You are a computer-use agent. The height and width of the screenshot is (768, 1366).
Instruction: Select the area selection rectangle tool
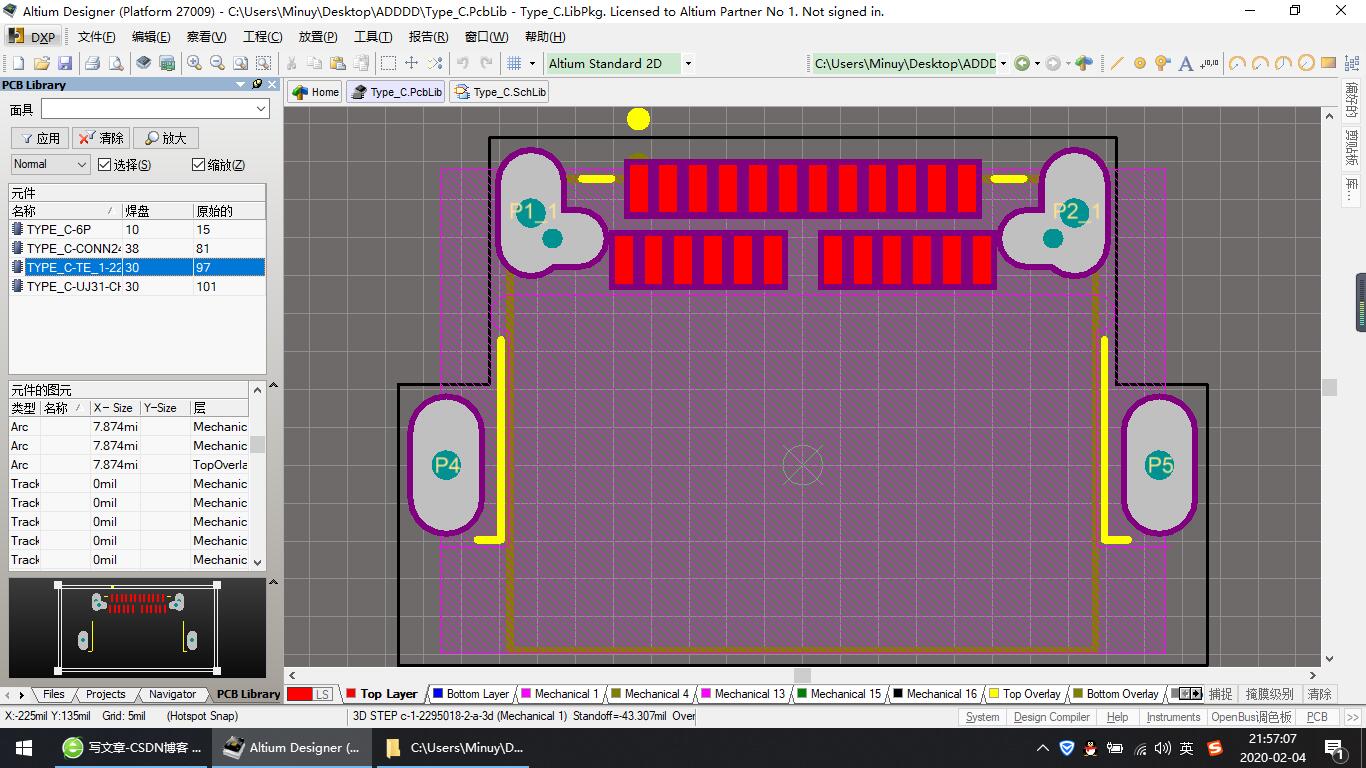(388, 63)
